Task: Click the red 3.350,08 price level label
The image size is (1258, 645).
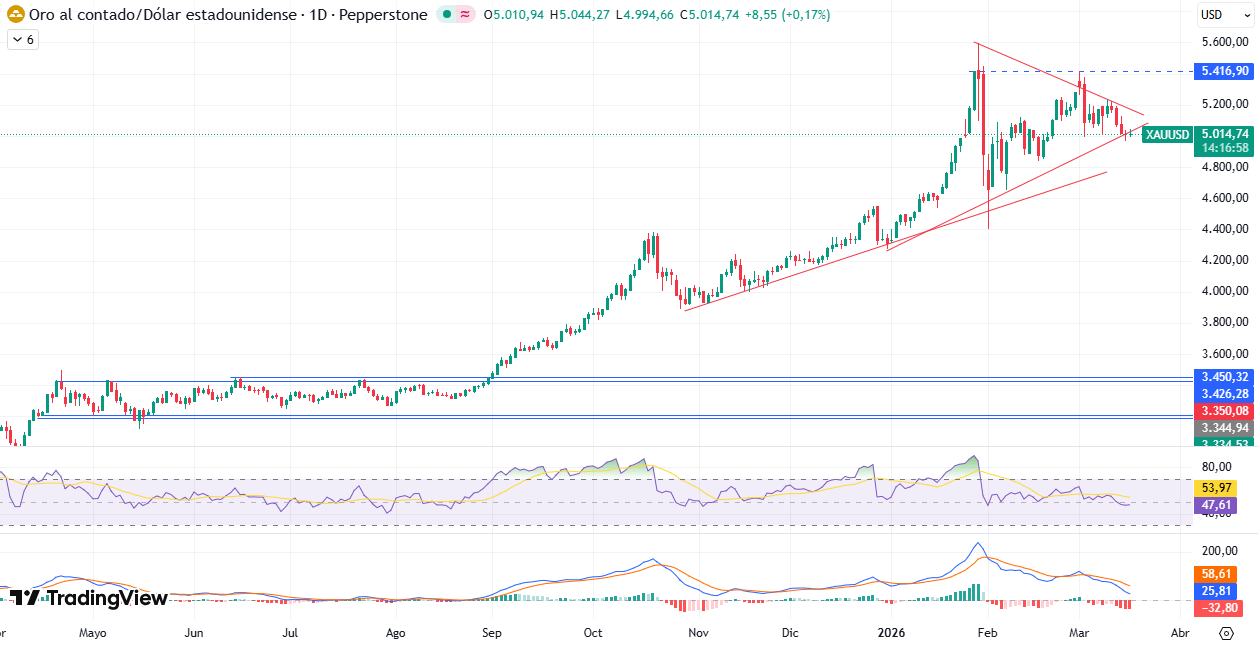Action: (x=1224, y=411)
